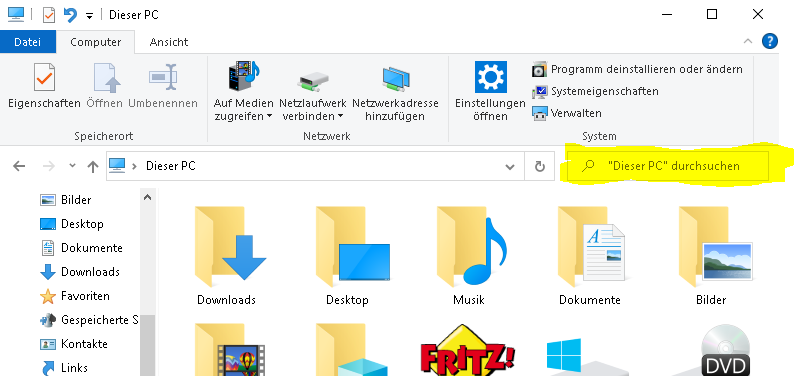Click Umbenennen in the ribbon
This screenshot has height=376, width=794.
(x=163, y=85)
